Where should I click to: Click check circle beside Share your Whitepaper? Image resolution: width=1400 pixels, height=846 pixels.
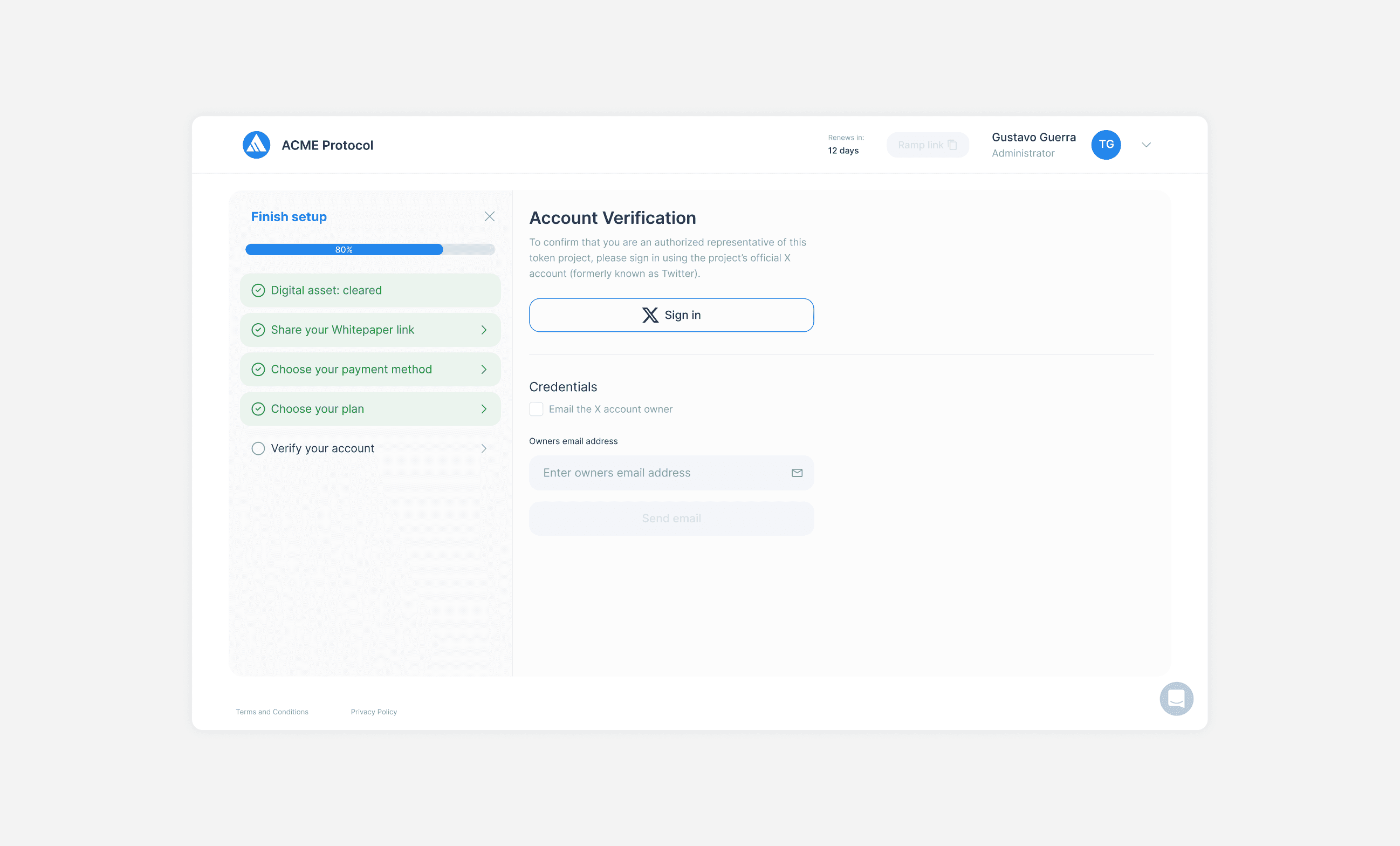(258, 330)
